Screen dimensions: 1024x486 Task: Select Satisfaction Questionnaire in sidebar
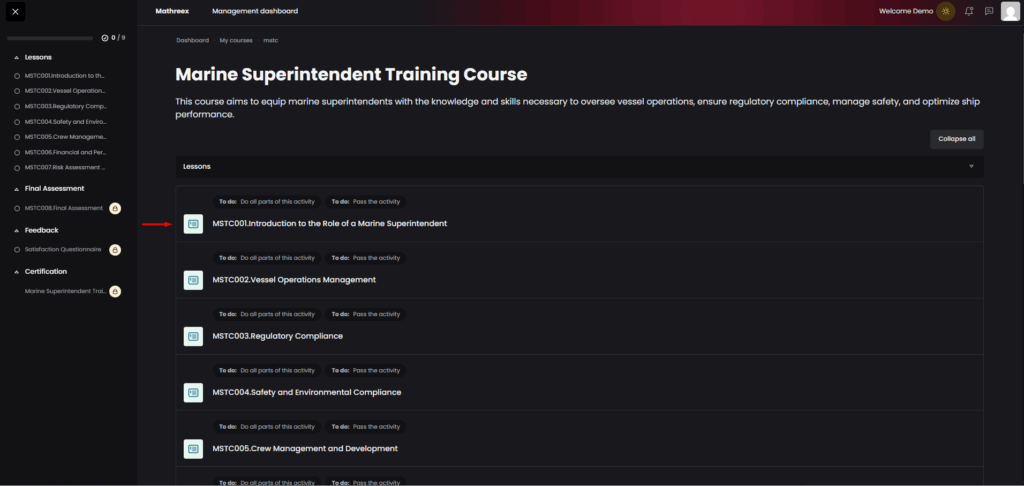pyautogui.click(x=63, y=250)
